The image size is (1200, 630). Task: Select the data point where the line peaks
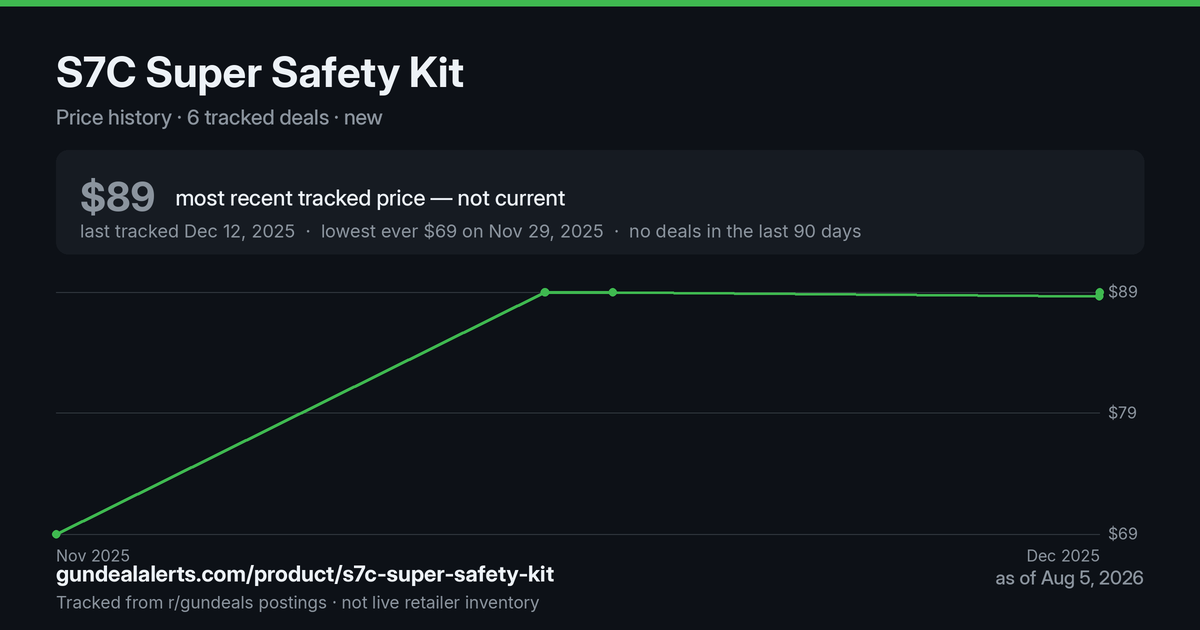click(545, 292)
